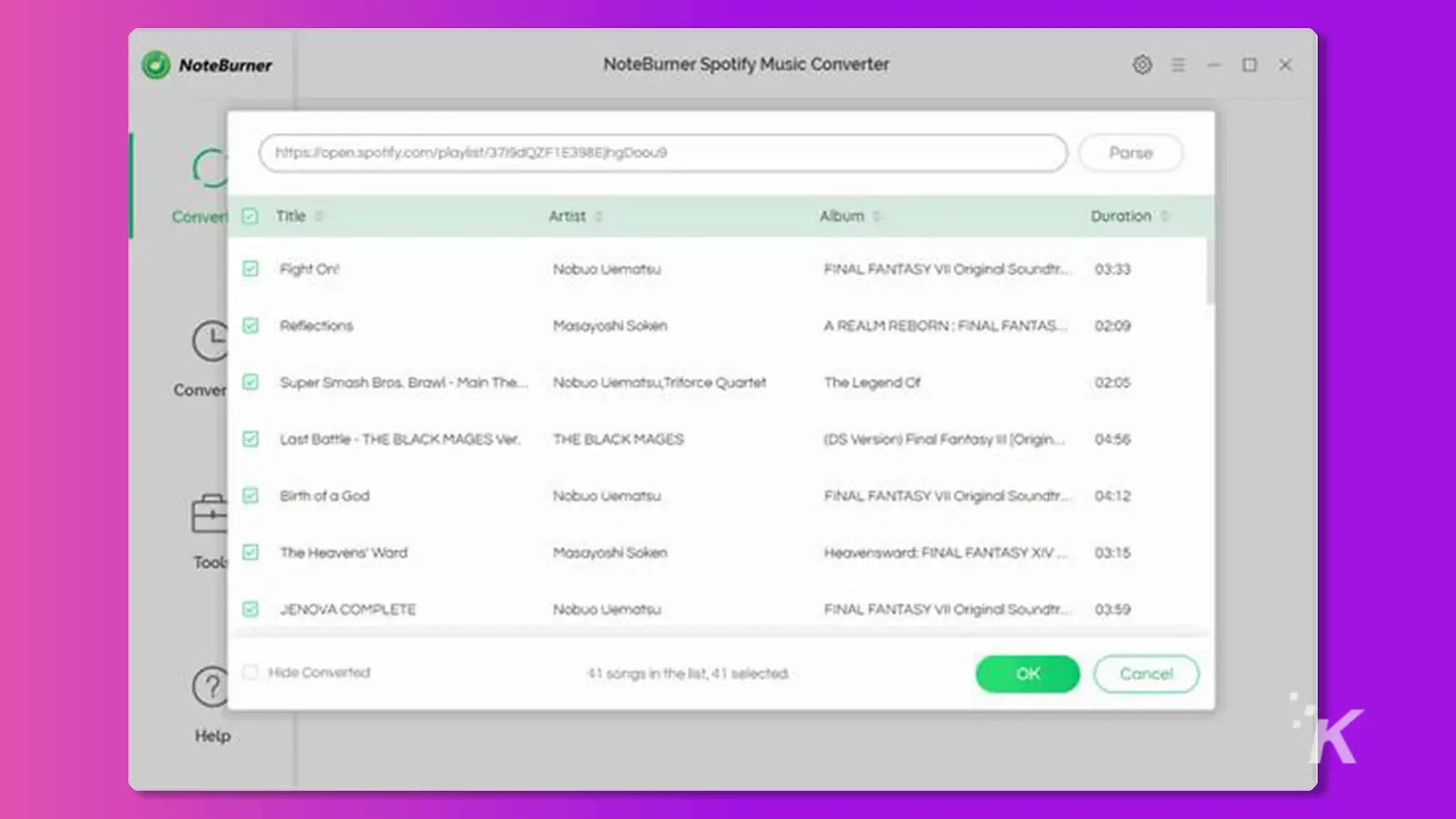Image resolution: width=1456 pixels, height=819 pixels.
Task: Click 'Nobuo Uematsu,Triforce Quartet' artist cell
Action: click(x=660, y=383)
